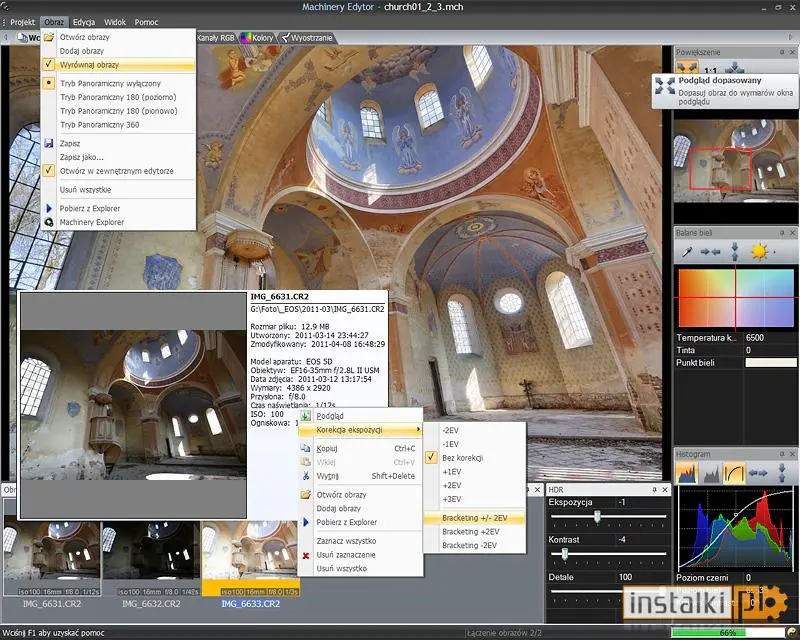800x640 pixels.
Task: Toggle Otwórz w zewnętrznym edytorze
Action: coord(118,171)
